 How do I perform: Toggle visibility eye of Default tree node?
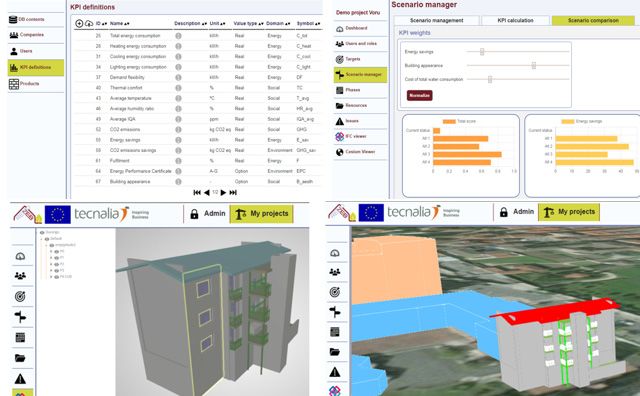click(47, 239)
